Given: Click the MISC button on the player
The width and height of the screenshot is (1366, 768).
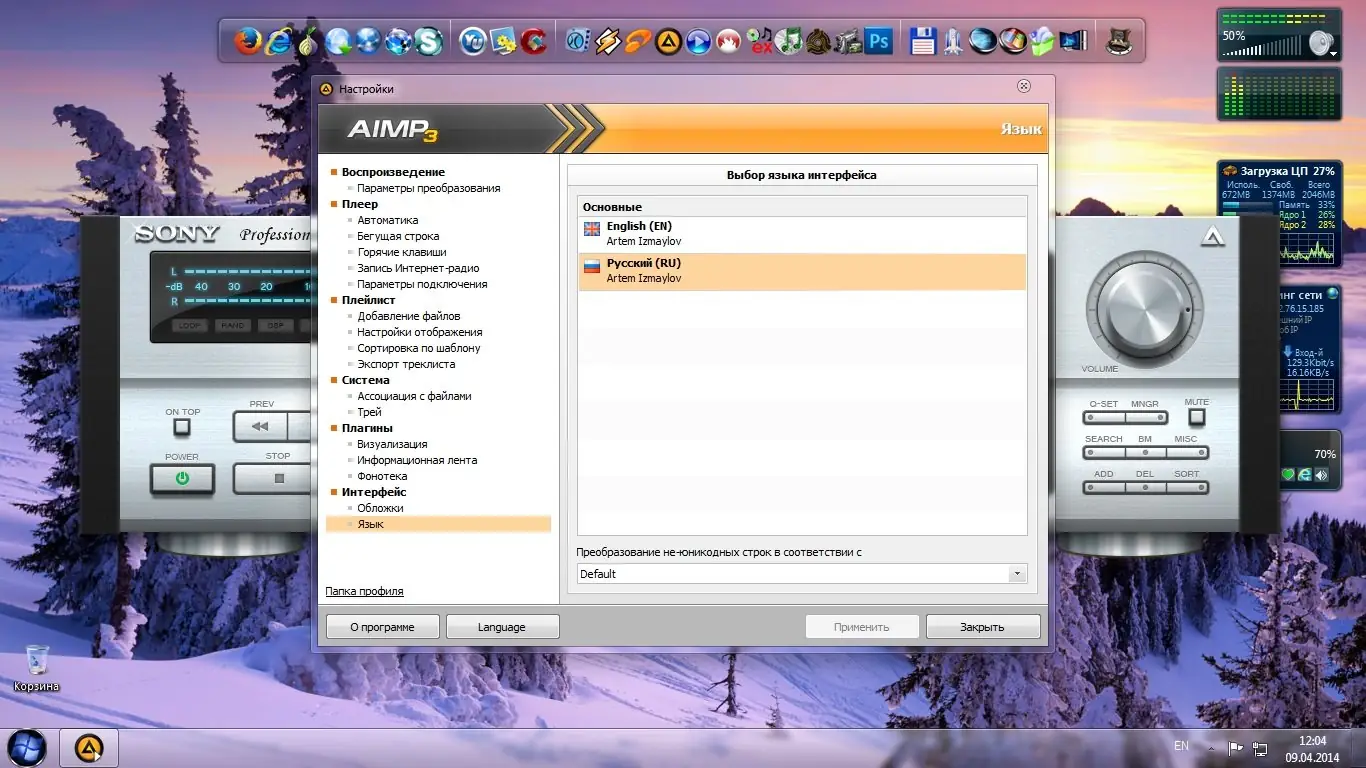Looking at the screenshot, I should pos(1187,452).
